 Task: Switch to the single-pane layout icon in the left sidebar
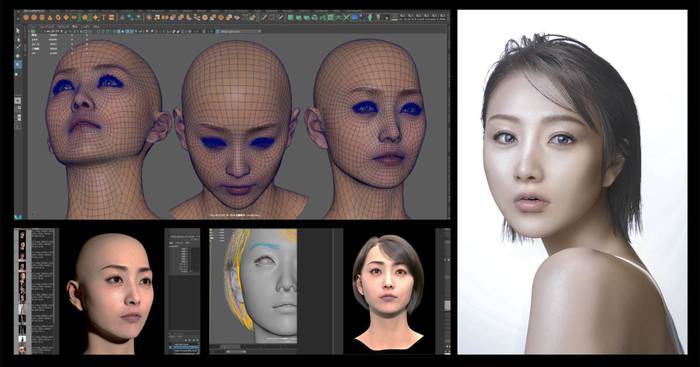18,101
